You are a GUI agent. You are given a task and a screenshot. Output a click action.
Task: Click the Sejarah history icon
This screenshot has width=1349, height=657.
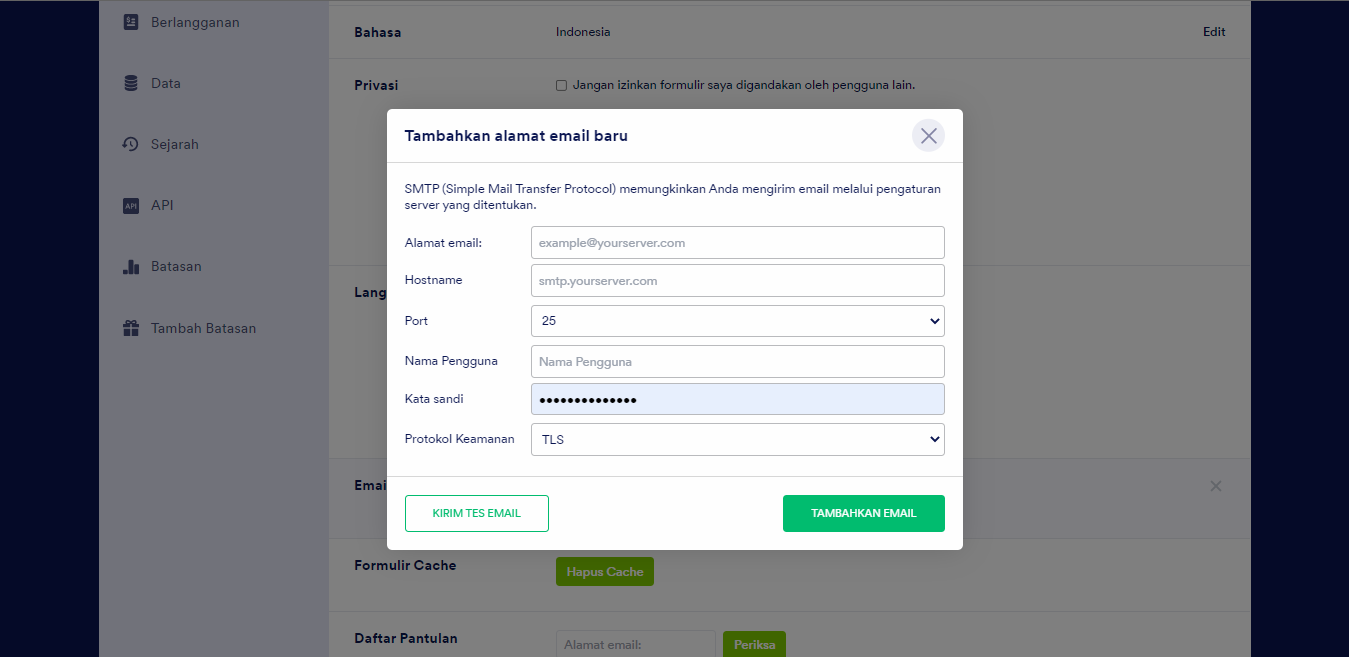pos(131,144)
